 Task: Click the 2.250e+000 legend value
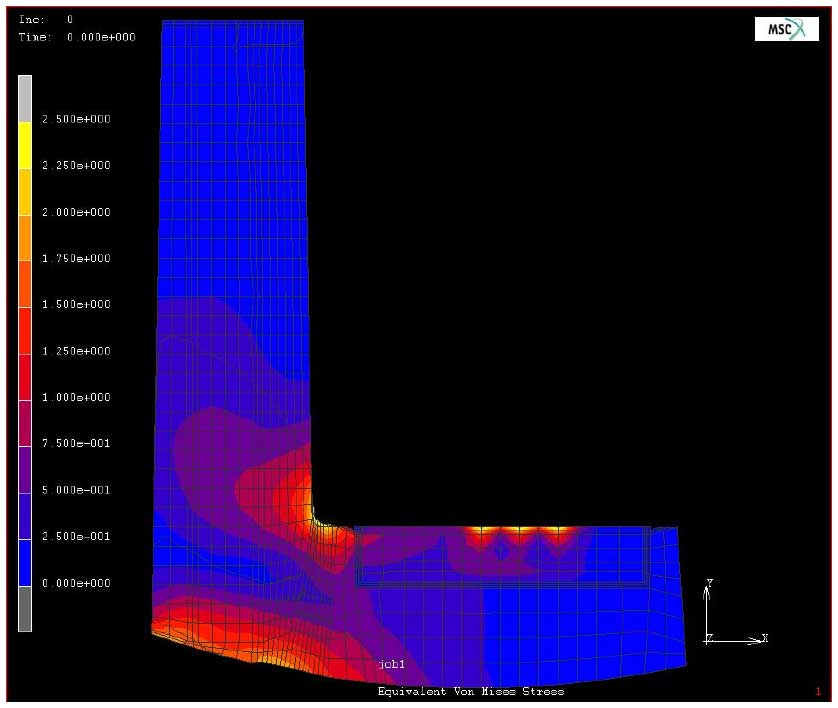(76, 166)
